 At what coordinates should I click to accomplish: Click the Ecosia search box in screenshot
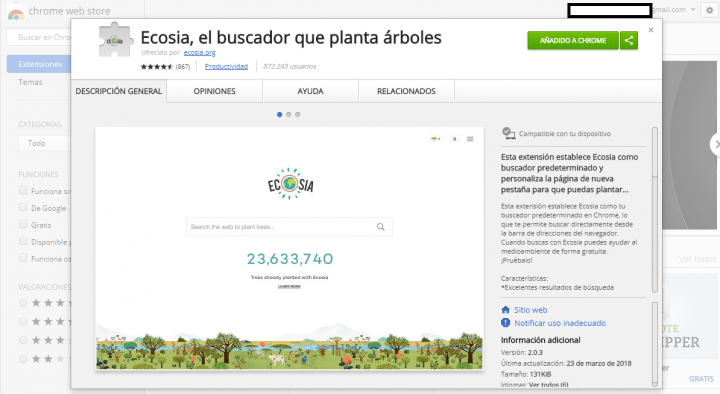tap(289, 227)
